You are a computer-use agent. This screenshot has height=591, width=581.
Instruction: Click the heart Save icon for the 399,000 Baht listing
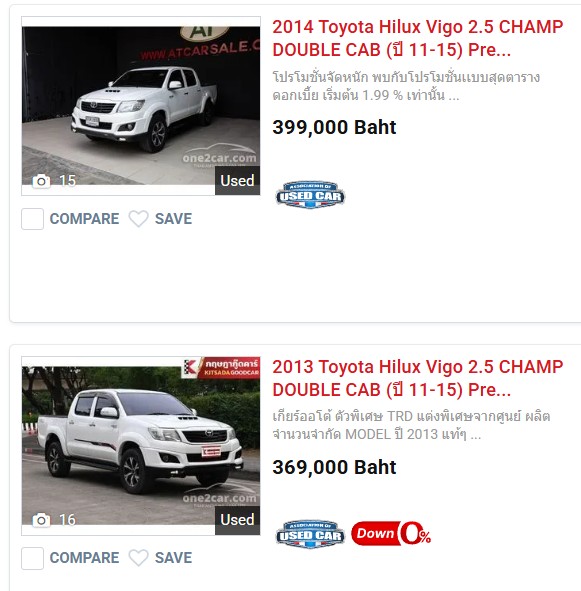(x=138, y=219)
